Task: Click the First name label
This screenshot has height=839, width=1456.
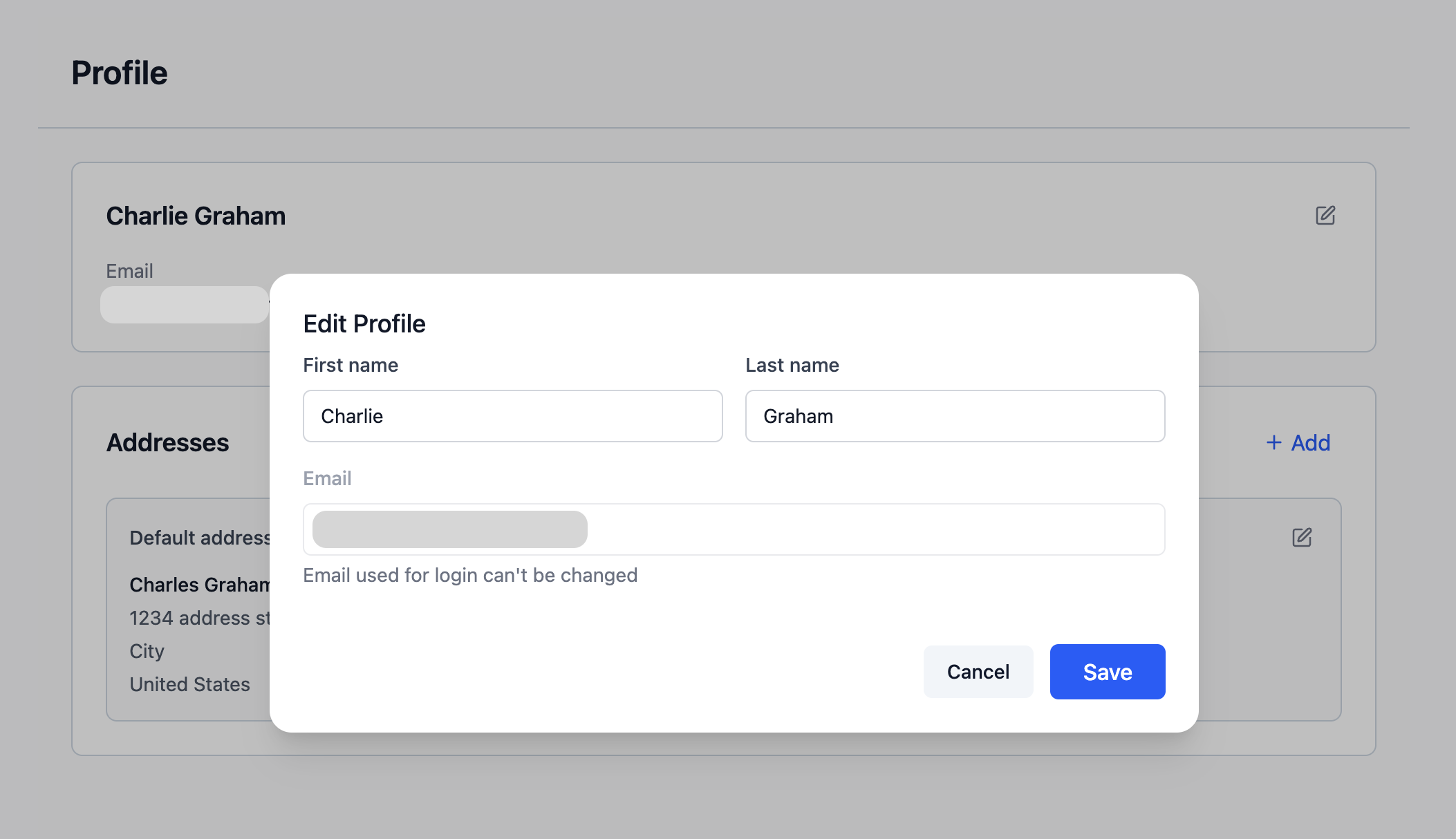Action: click(x=351, y=365)
